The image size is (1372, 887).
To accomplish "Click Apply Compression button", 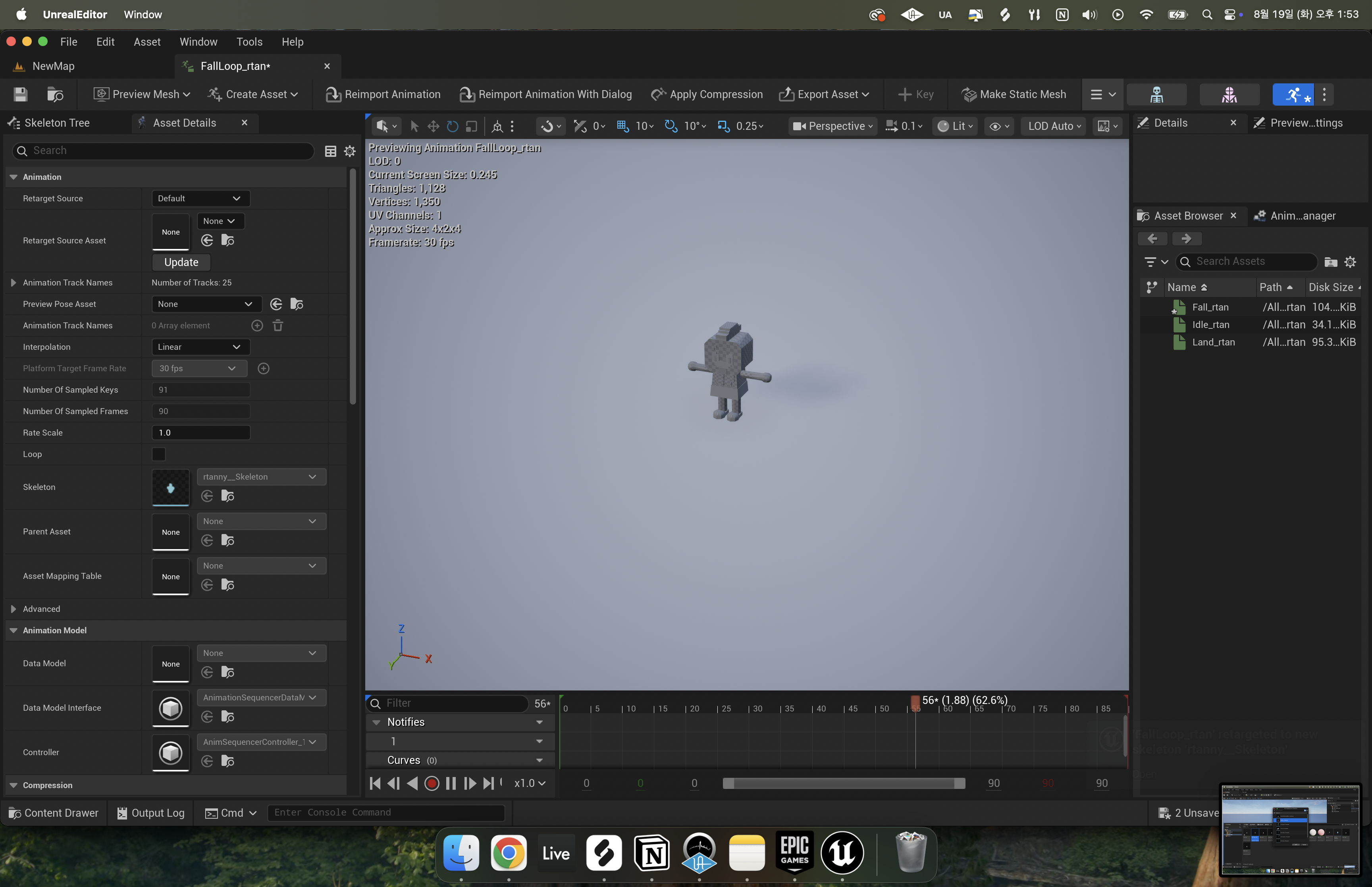I will click(x=706, y=94).
